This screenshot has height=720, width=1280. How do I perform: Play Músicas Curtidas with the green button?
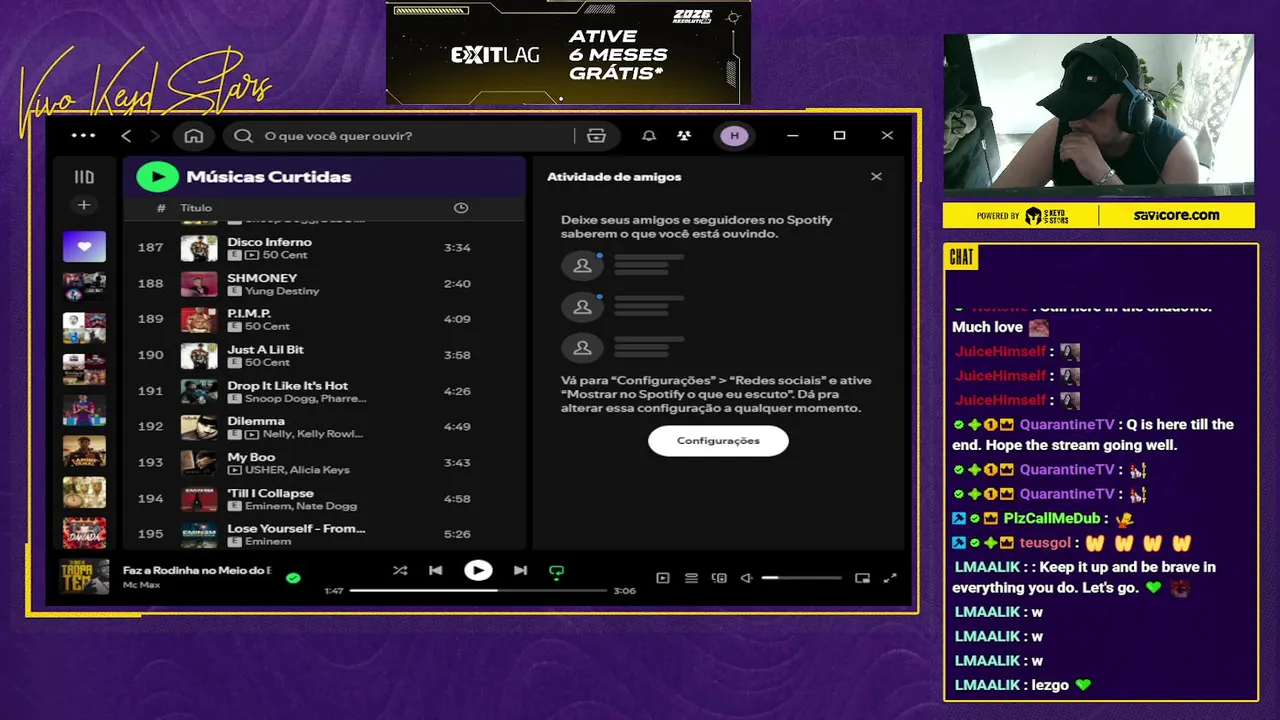(x=157, y=177)
